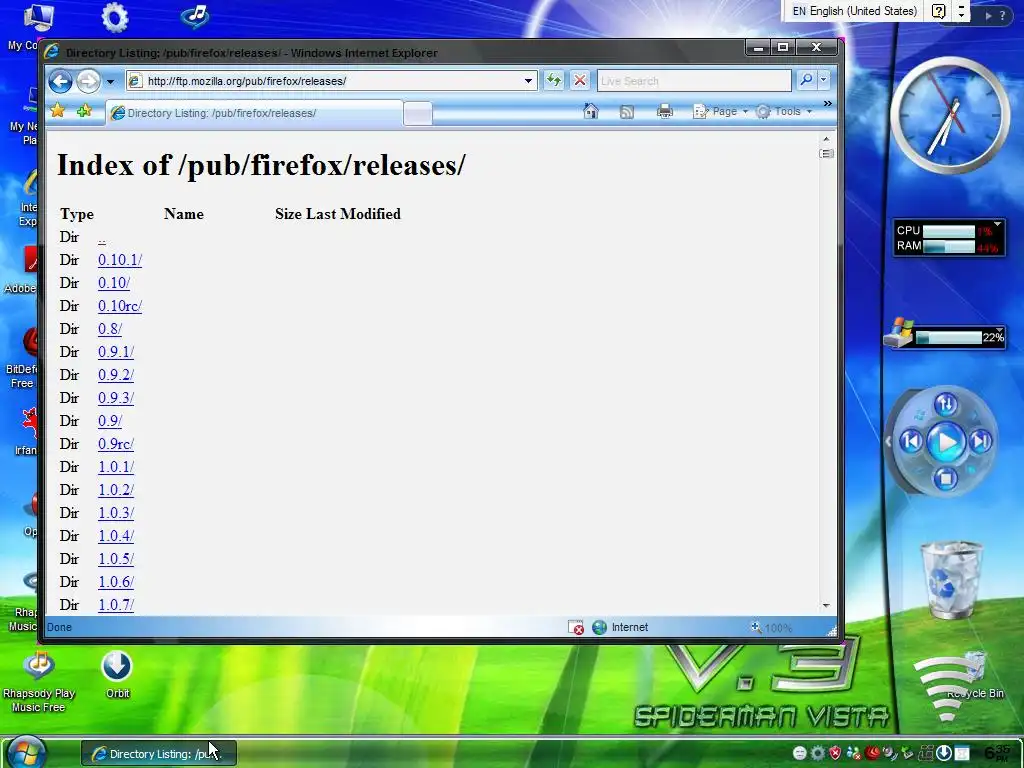The height and width of the screenshot is (768, 1024).
Task: Open Favorites Center star icon
Action: pos(57,111)
